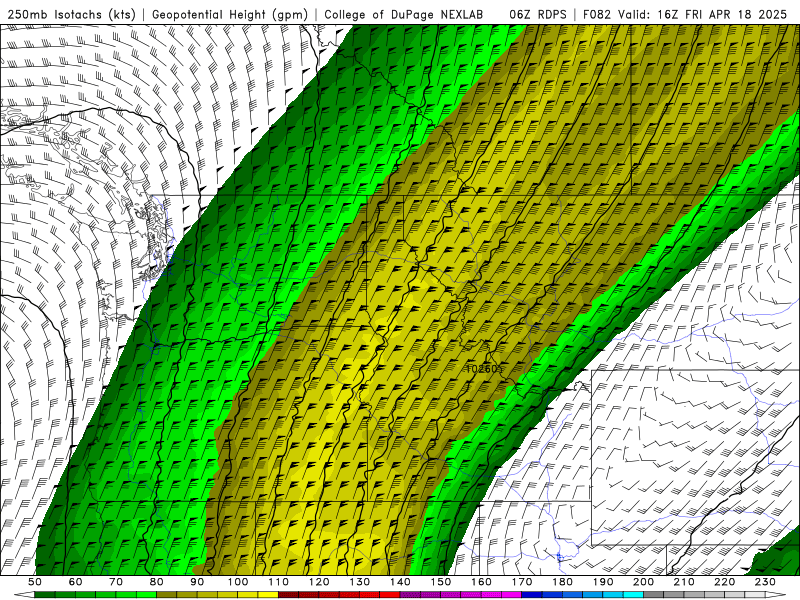Click the 'Valid: 16Z FRI APR 18 2025' text

click(703, 15)
